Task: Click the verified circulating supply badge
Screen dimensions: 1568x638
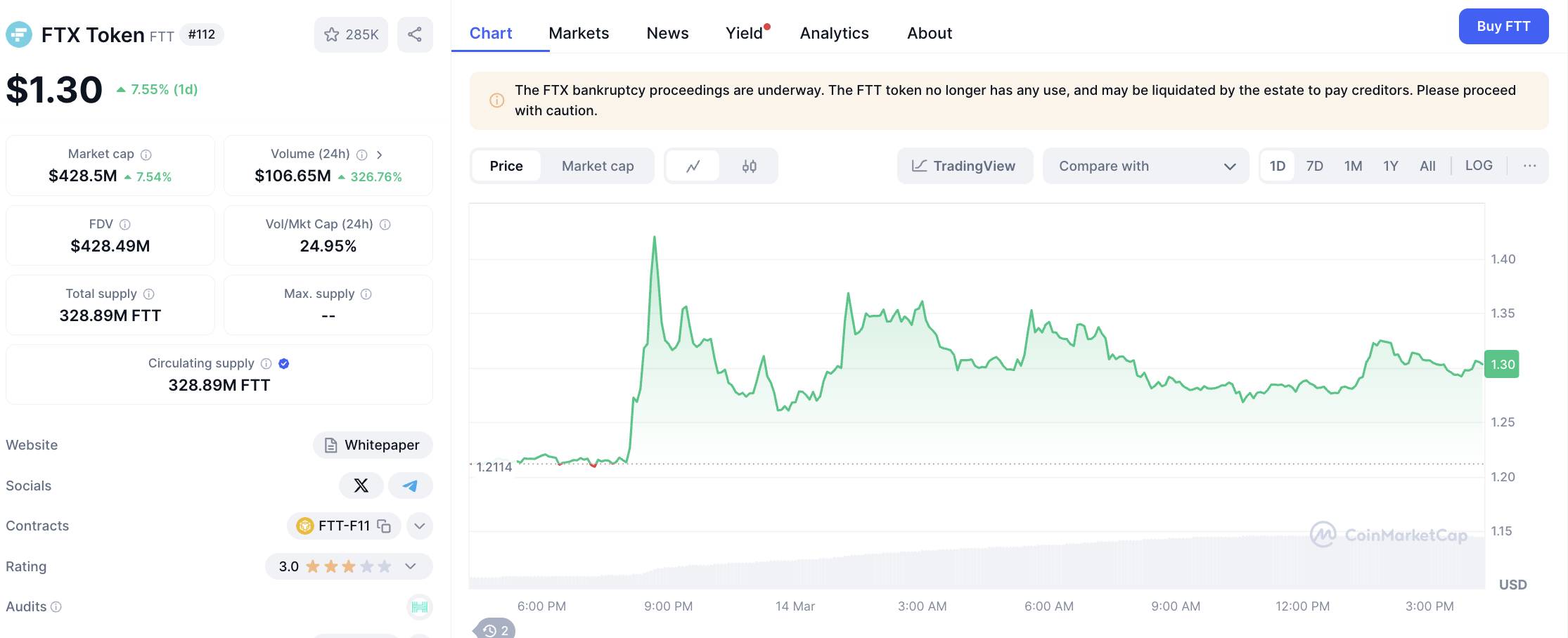Action: pos(284,364)
